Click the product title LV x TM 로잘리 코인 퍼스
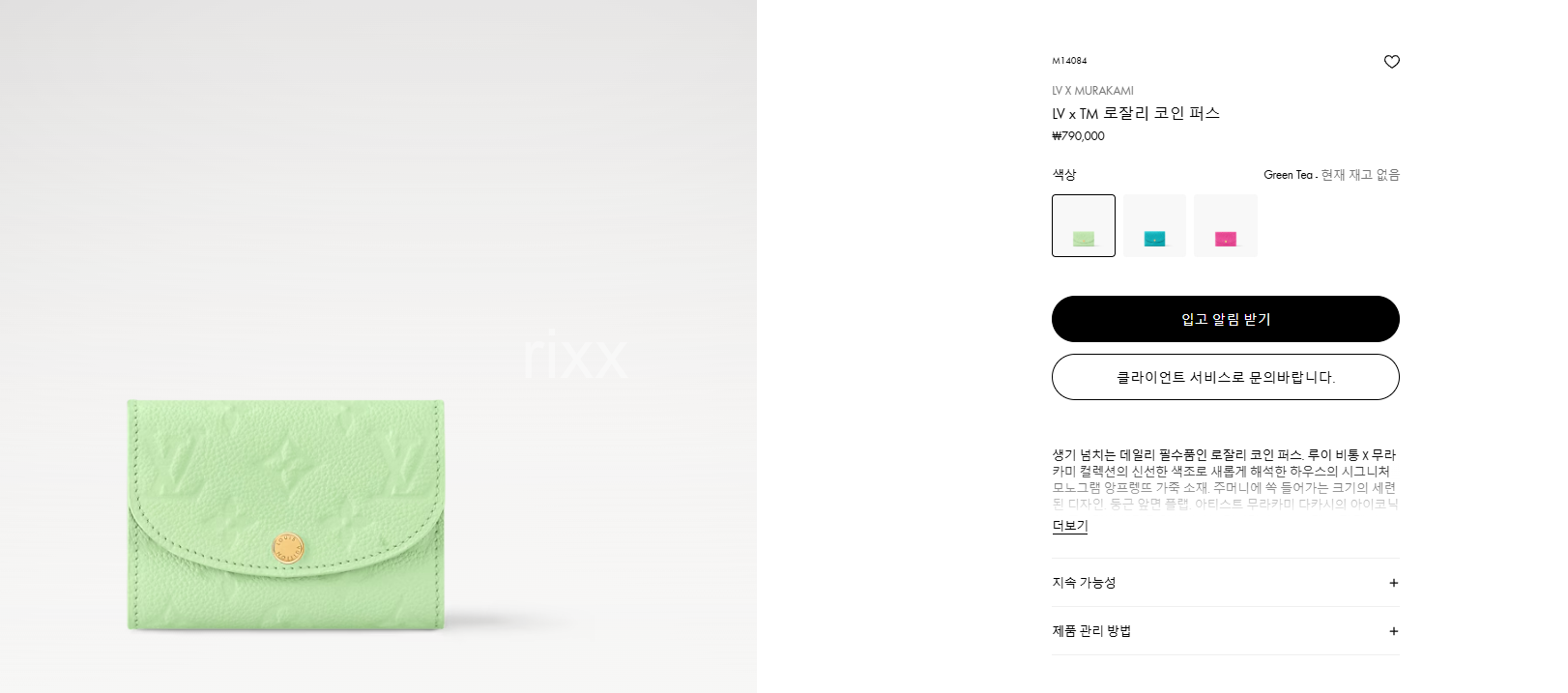 click(1136, 113)
